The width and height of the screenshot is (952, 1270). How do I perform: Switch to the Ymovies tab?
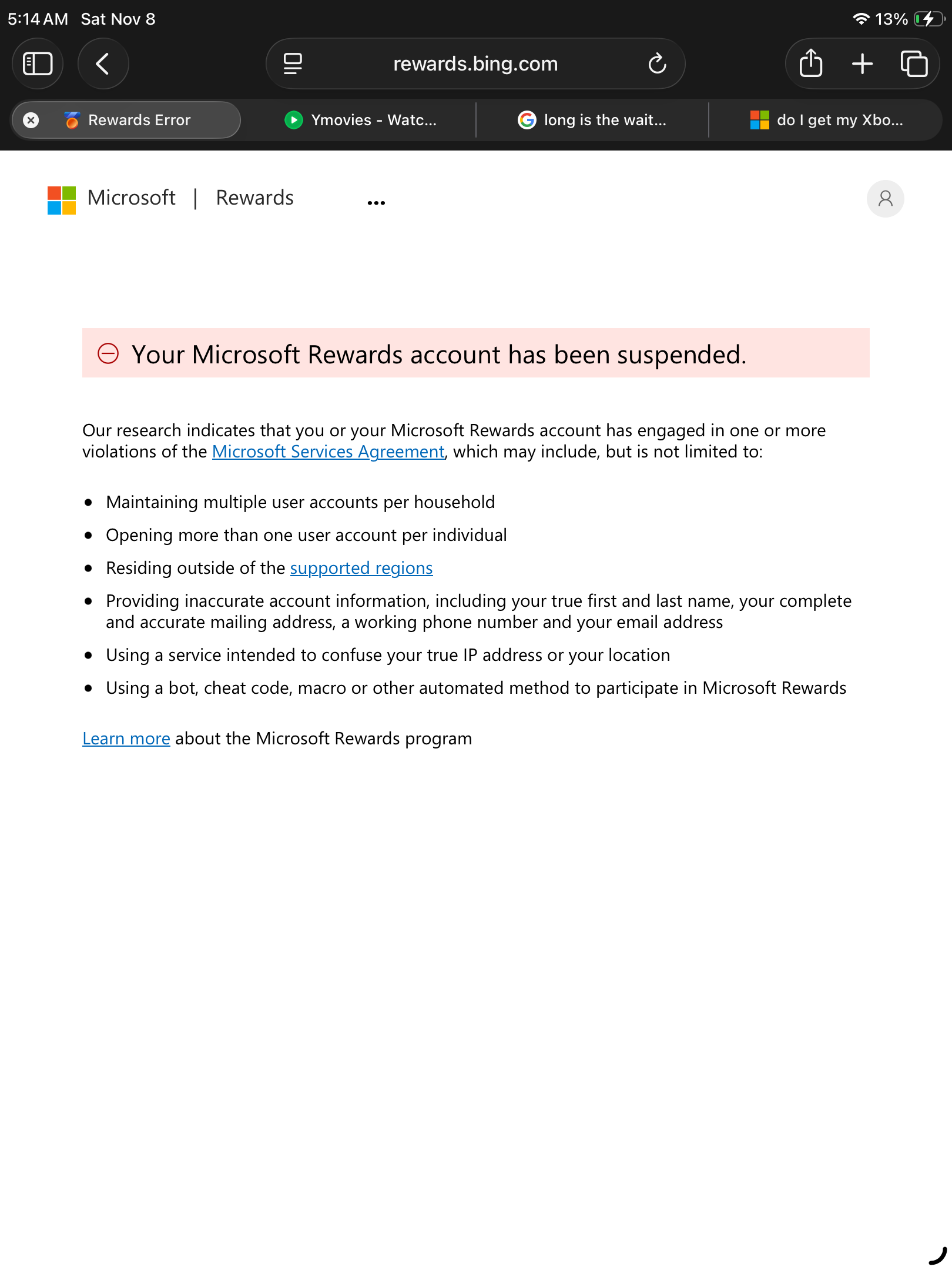pyautogui.click(x=363, y=120)
